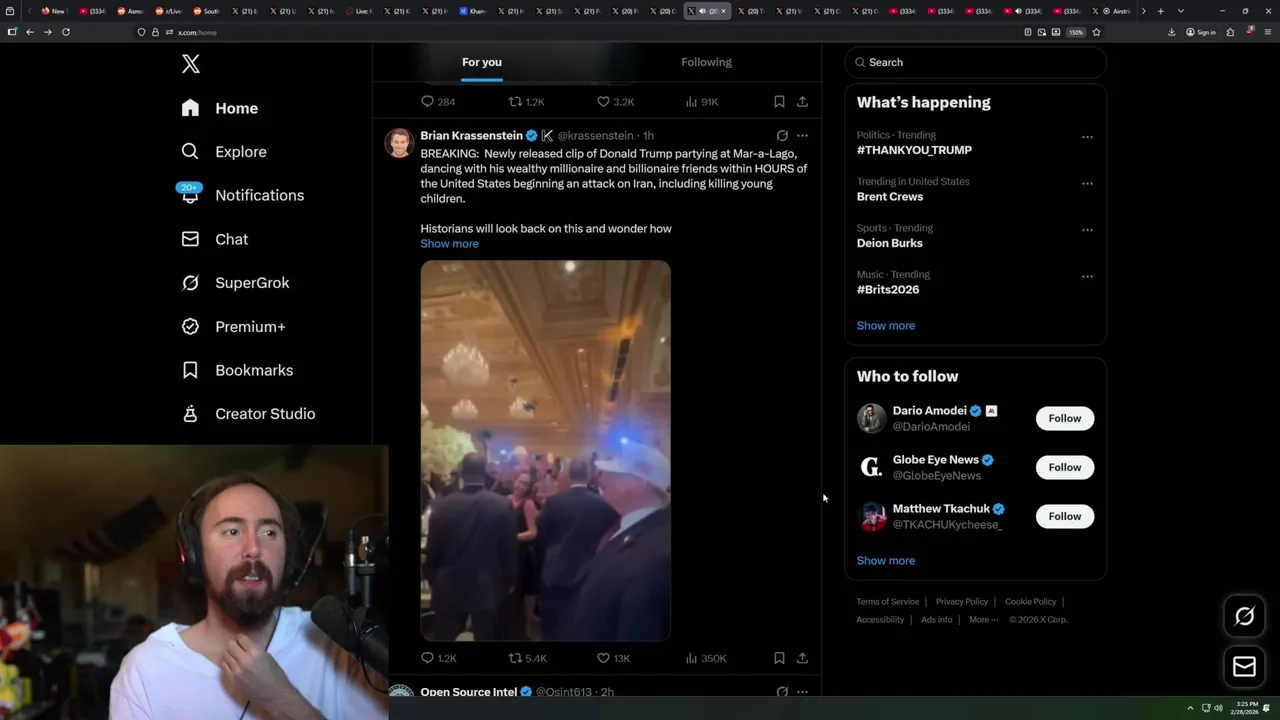Viewport: 1280px width, 720px height.
Task: Open Notifications from the sidebar
Action: coord(242,195)
